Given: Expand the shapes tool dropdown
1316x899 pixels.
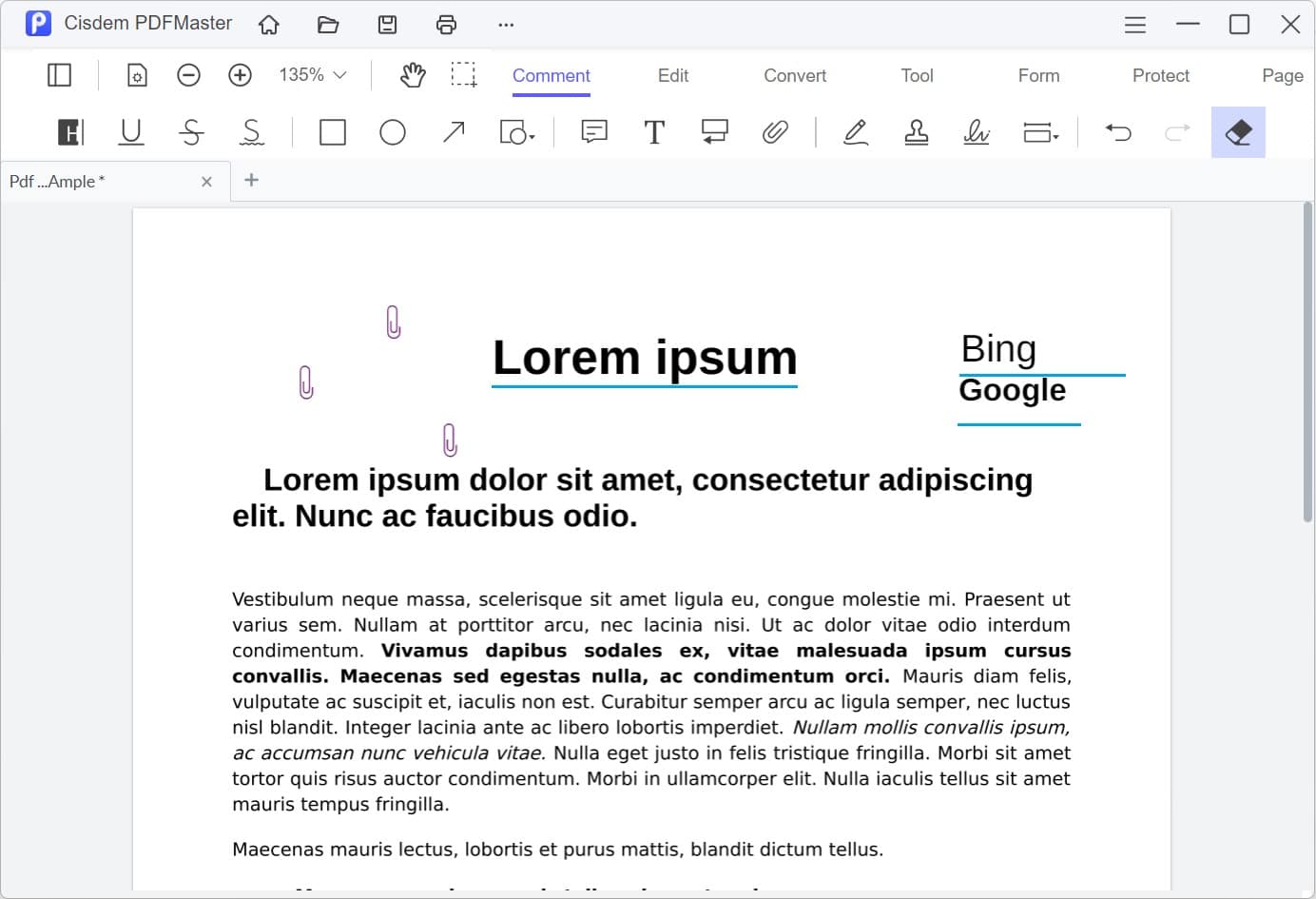Looking at the screenshot, I should click(517, 132).
